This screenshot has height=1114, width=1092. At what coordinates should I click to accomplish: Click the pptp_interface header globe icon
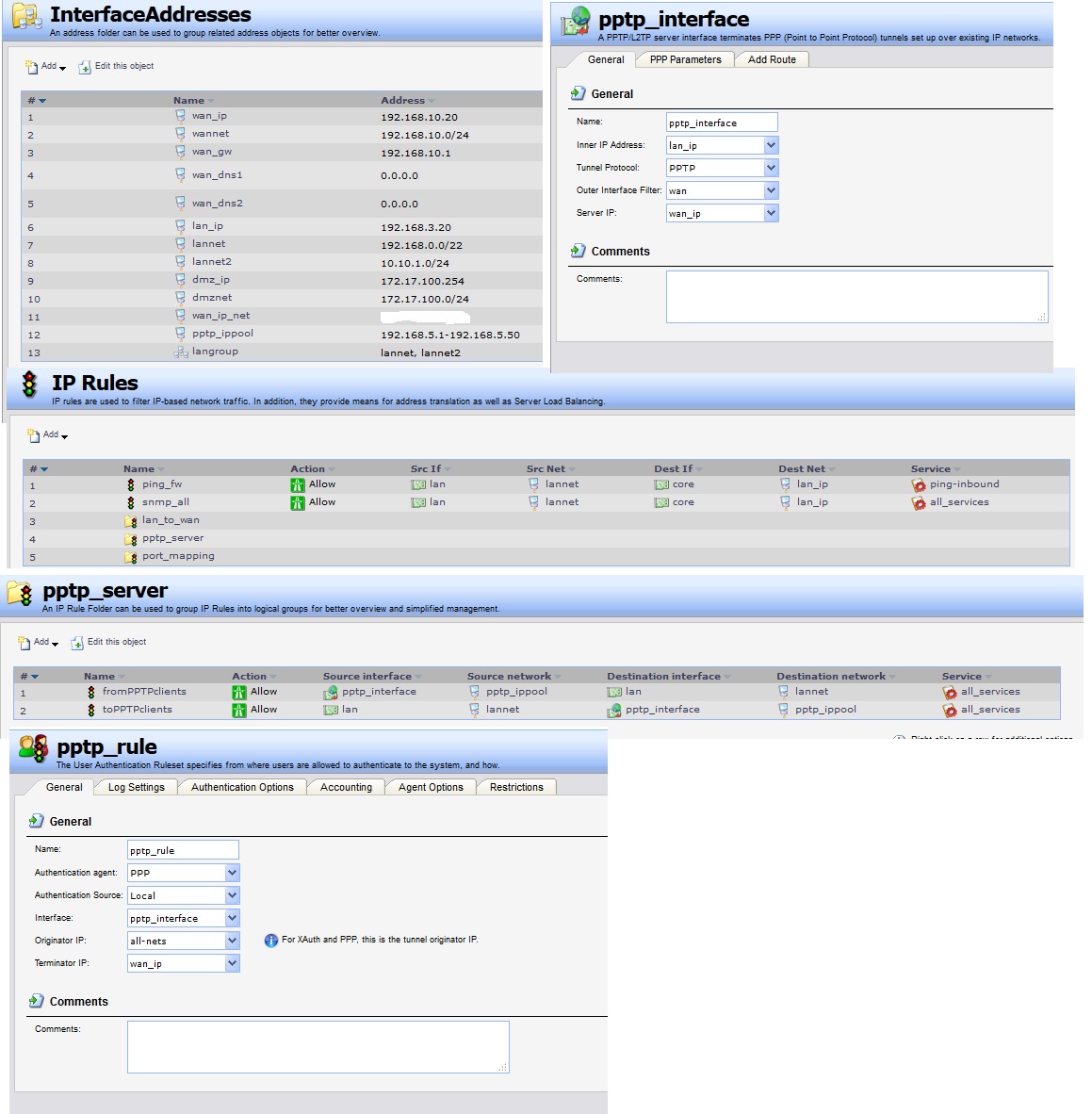[x=577, y=22]
